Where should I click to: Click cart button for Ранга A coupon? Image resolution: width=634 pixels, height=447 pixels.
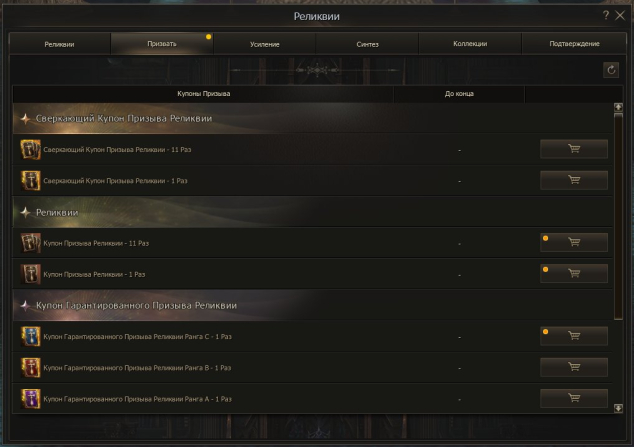(574, 398)
